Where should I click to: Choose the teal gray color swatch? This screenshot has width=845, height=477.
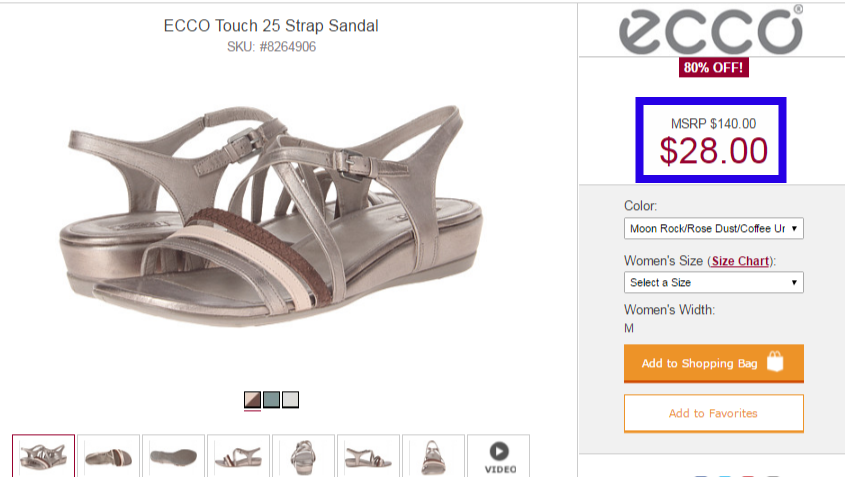point(272,400)
